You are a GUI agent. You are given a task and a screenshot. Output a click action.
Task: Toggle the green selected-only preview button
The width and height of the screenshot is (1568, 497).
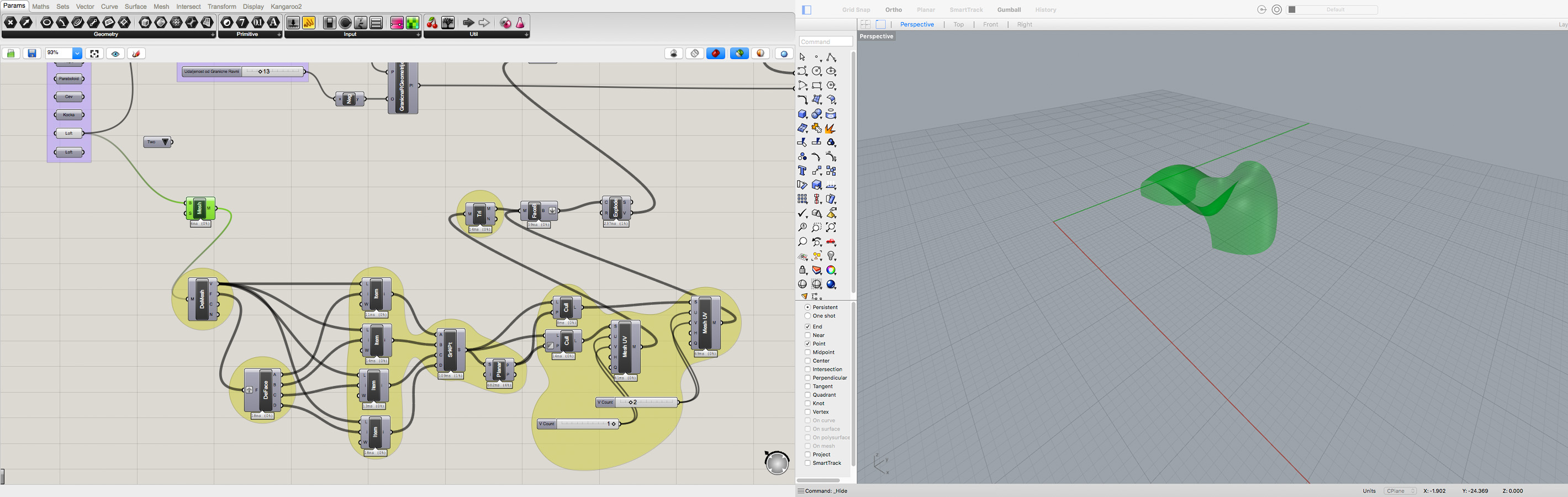pos(740,54)
